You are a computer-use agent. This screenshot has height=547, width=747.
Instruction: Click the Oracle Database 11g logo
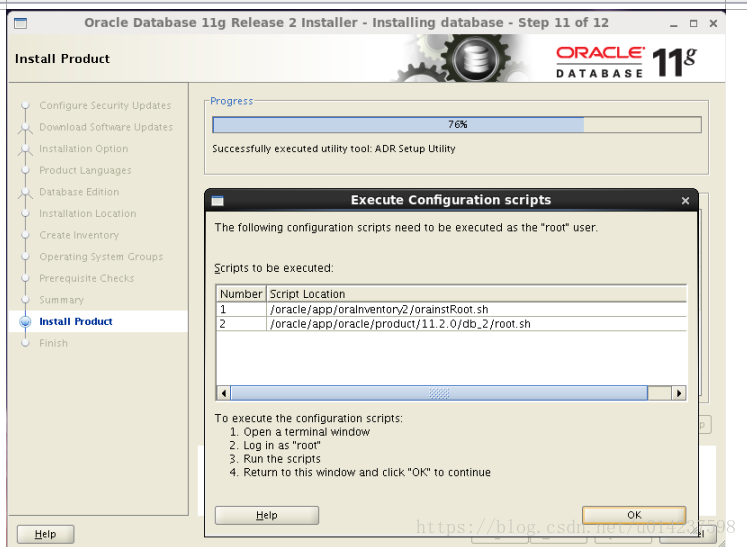[x=626, y=62]
